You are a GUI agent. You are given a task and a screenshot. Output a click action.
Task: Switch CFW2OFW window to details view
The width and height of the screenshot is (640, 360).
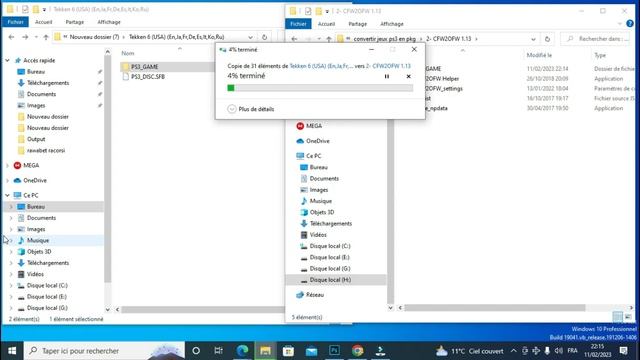(618, 317)
